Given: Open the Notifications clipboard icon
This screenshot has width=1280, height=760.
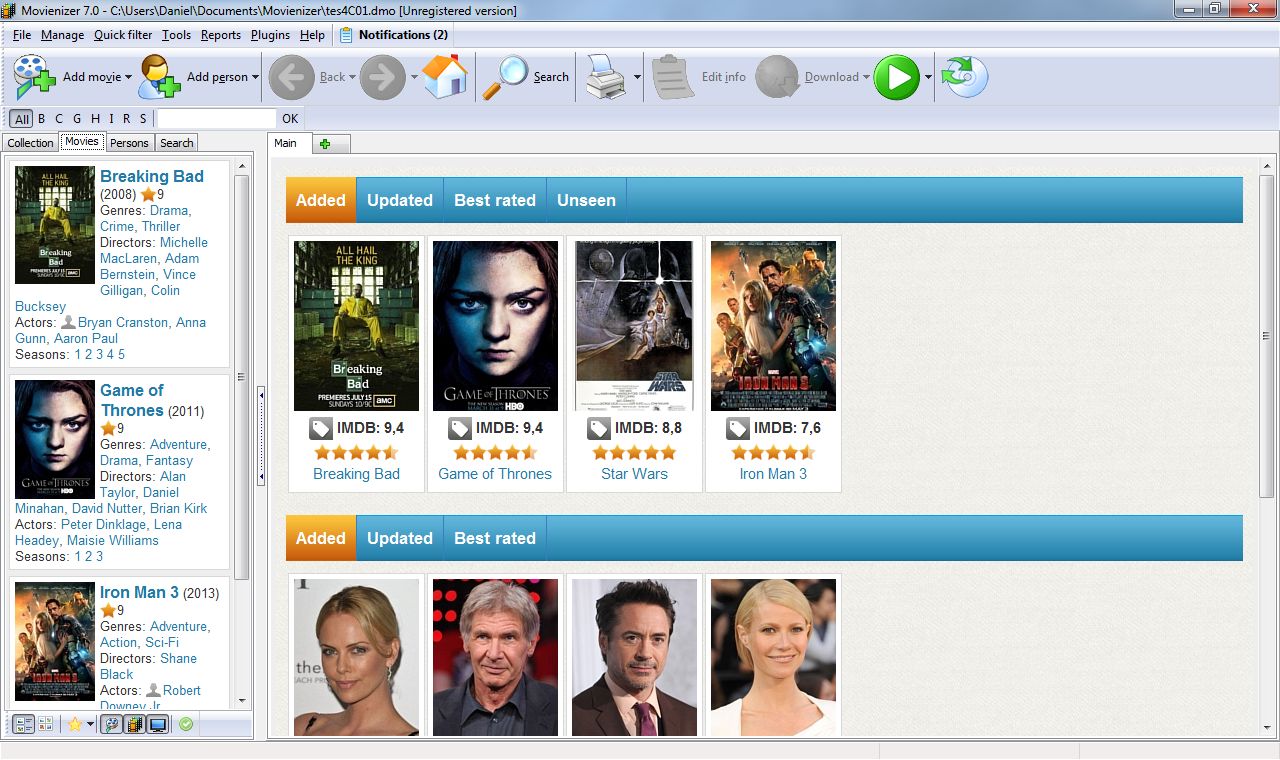Looking at the screenshot, I should (x=346, y=35).
